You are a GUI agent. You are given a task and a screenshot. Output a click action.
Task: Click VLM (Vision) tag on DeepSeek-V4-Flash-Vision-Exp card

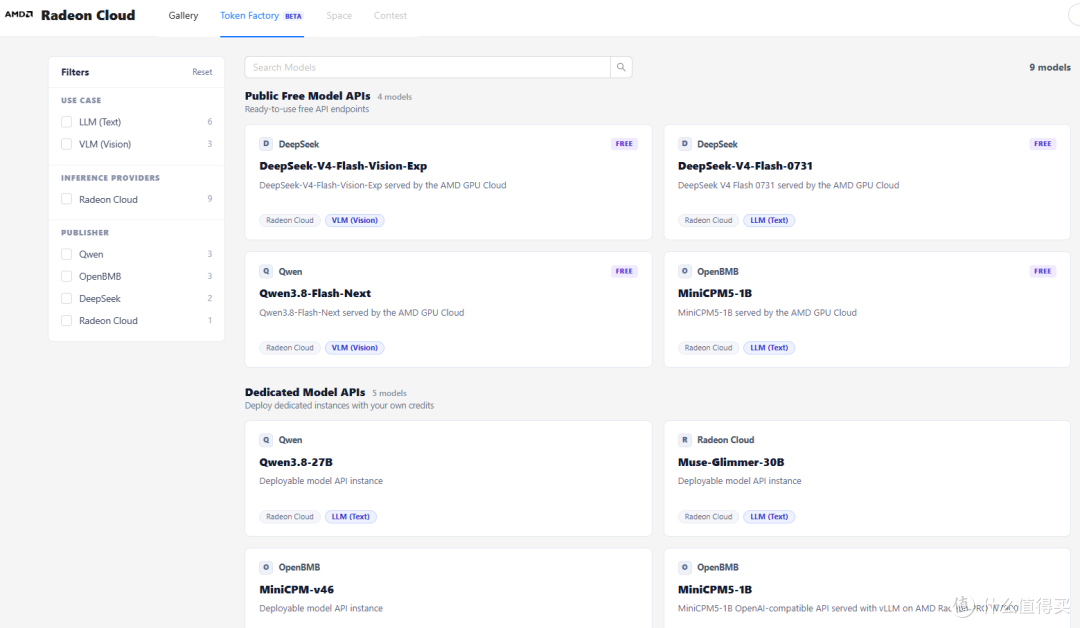[x=355, y=220]
